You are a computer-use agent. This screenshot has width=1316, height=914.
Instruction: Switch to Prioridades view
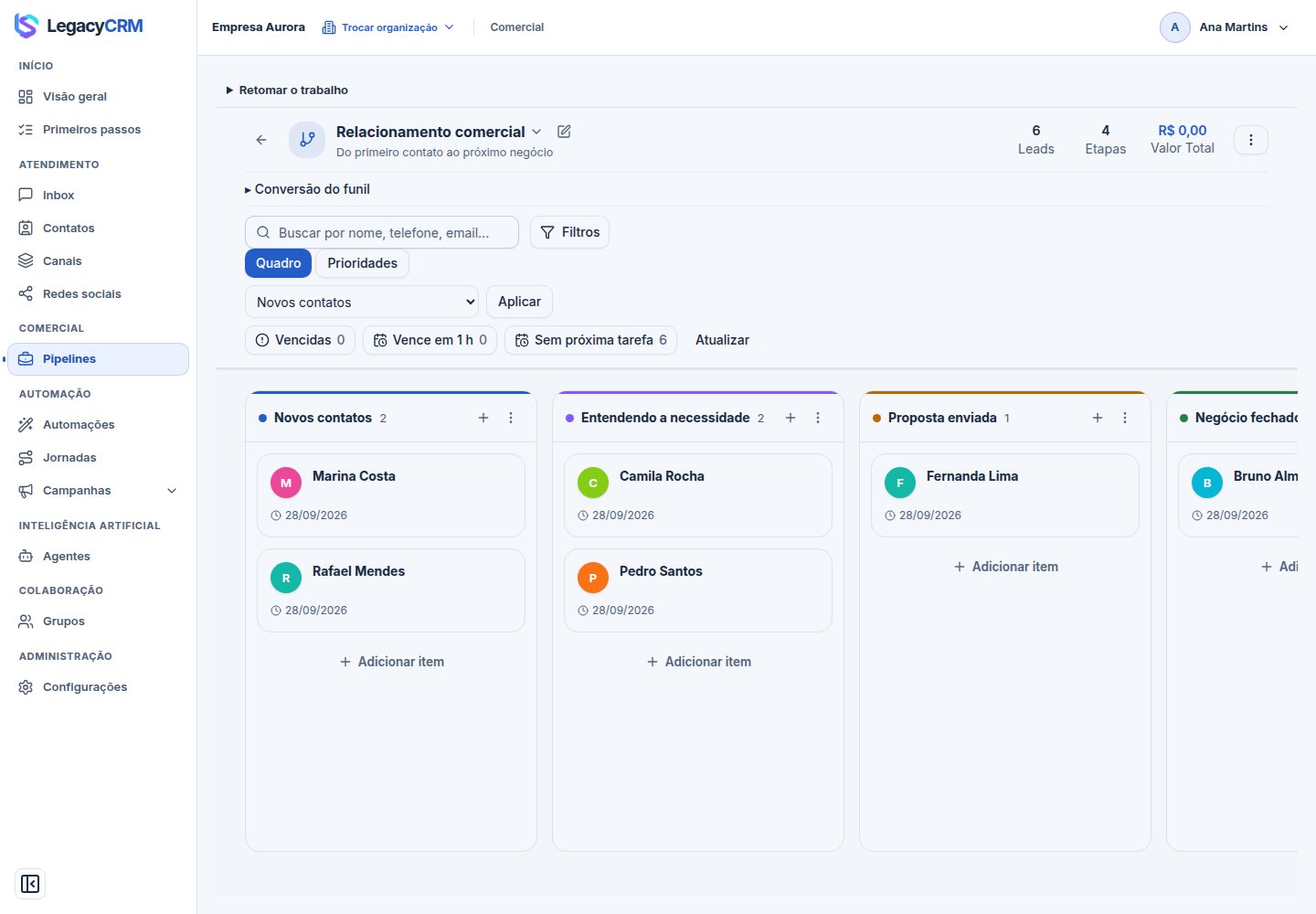click(362, 263)
